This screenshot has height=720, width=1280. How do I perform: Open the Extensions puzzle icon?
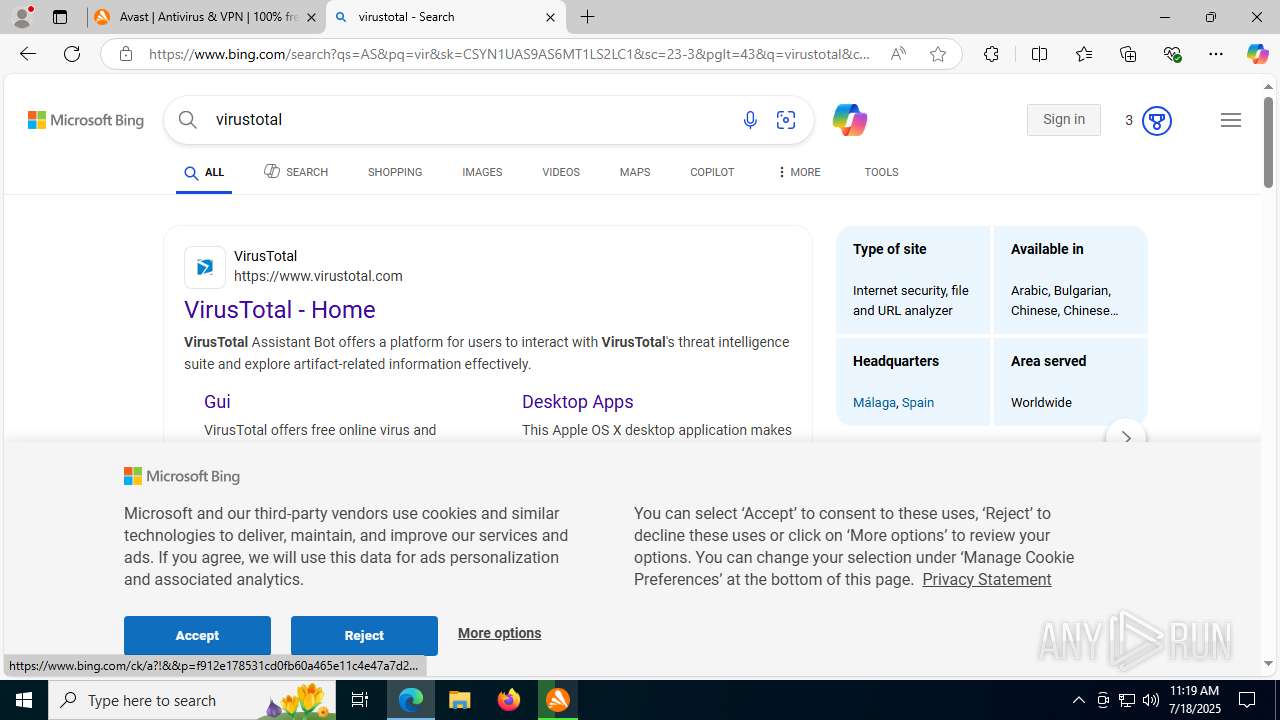pos(991,54)
